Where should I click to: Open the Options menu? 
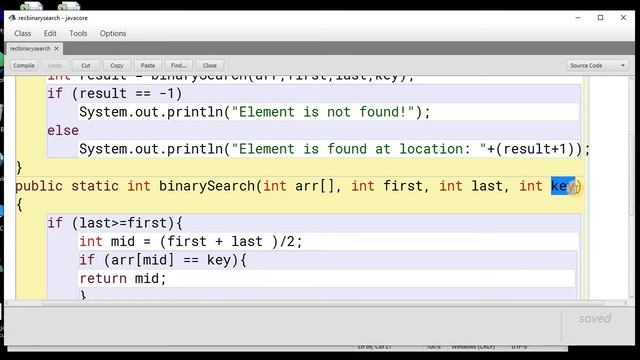[x=113, y=33]
